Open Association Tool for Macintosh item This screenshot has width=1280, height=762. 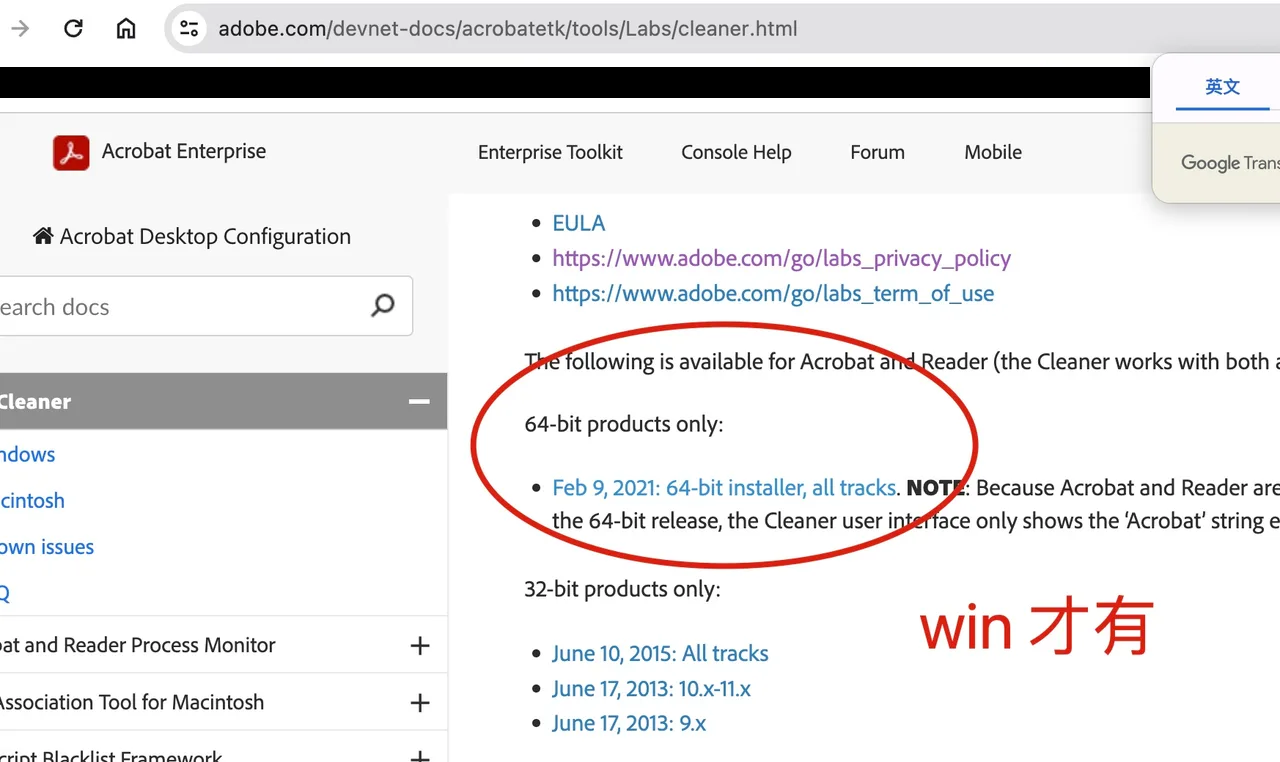(131, 703)
